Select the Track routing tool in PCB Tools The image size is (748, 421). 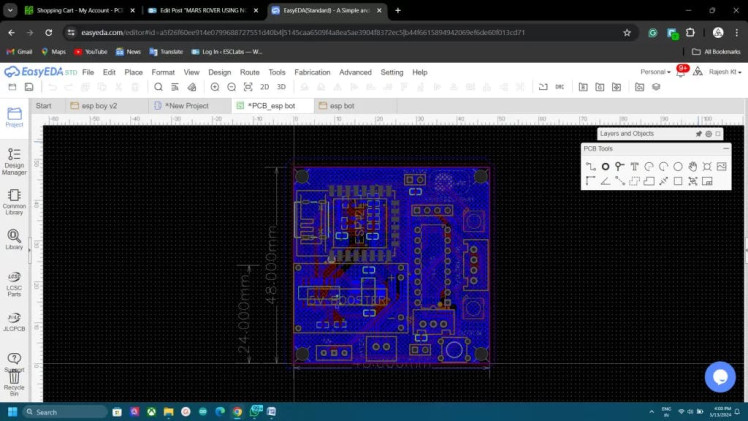point(590,166)
